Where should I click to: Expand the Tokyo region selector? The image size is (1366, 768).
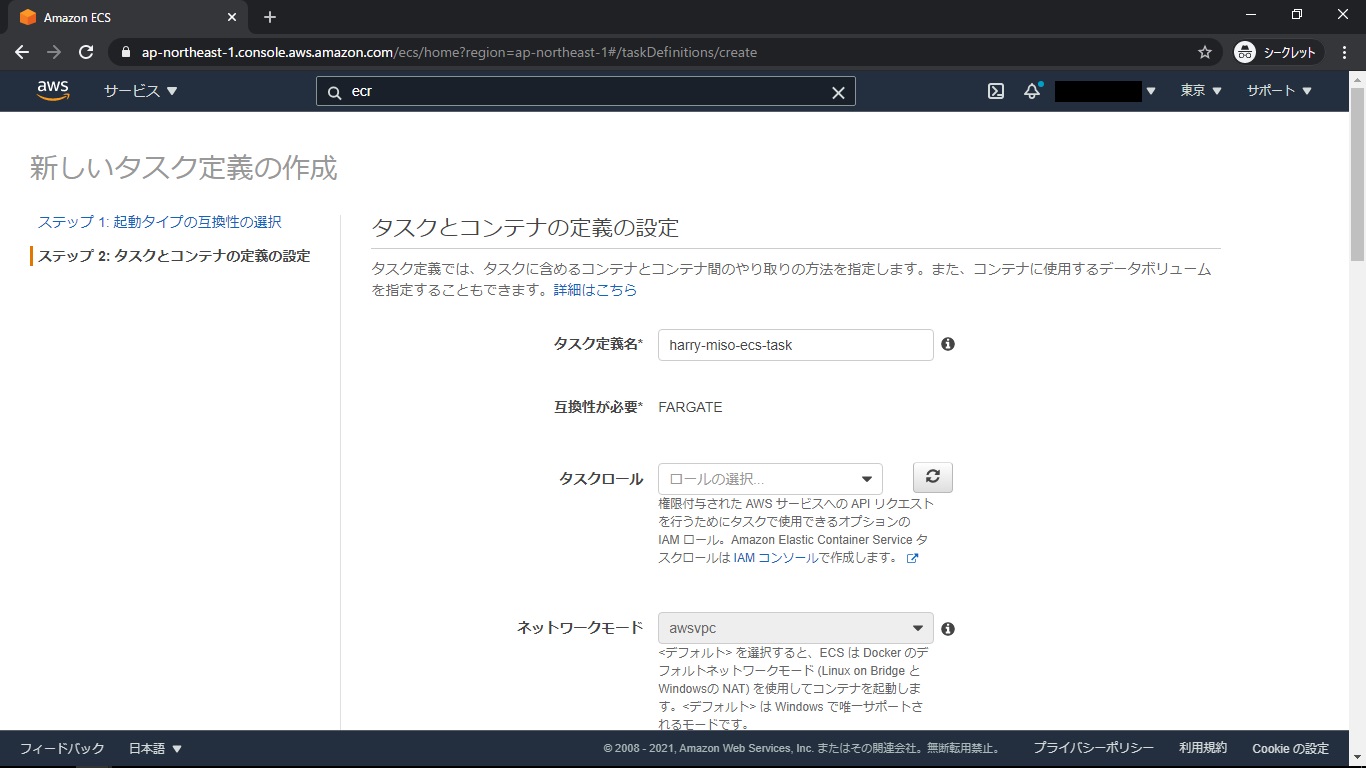1201,91
